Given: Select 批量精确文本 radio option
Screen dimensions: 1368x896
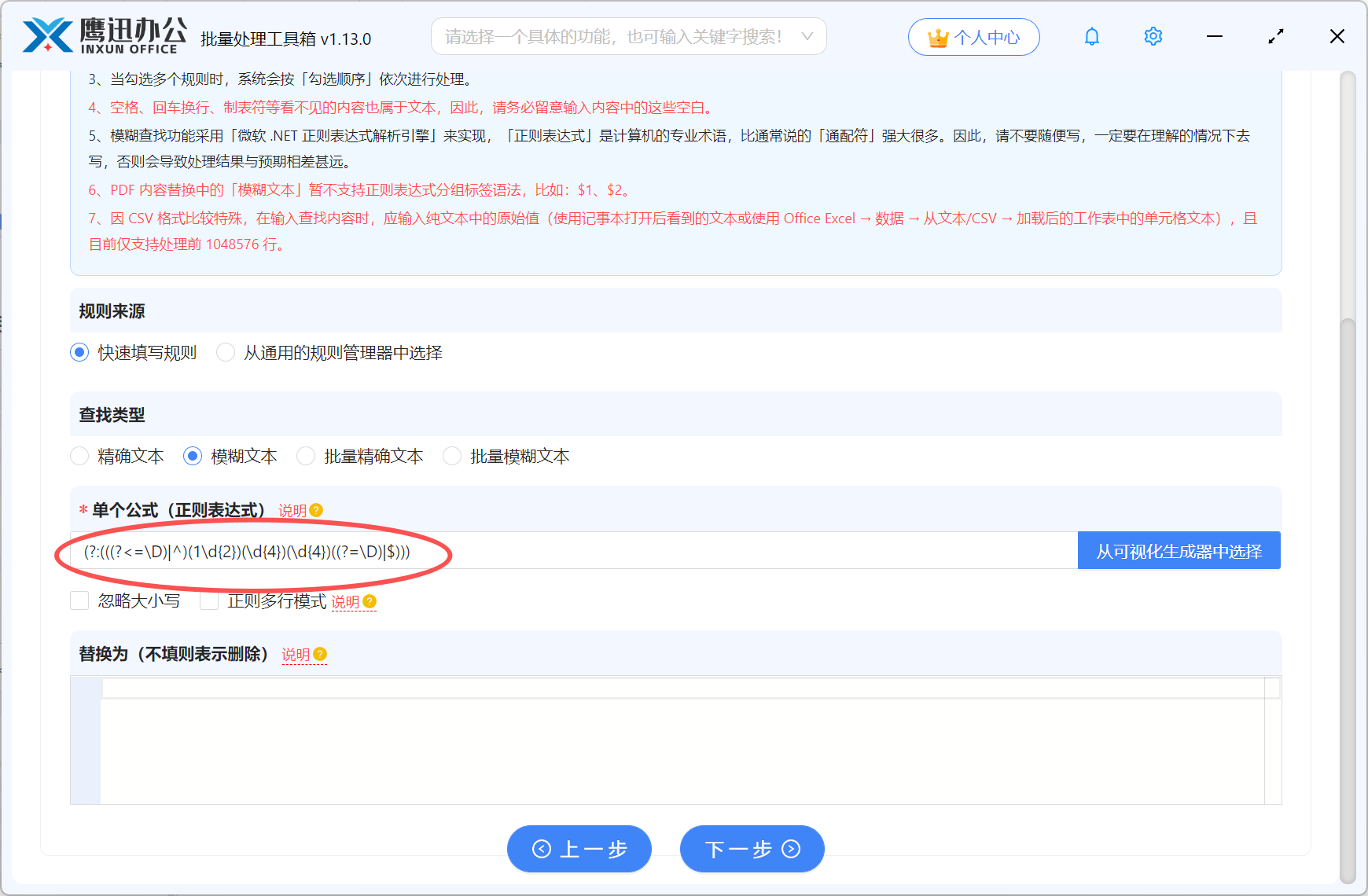Looking at the screenshot, I should click(305, 456).
